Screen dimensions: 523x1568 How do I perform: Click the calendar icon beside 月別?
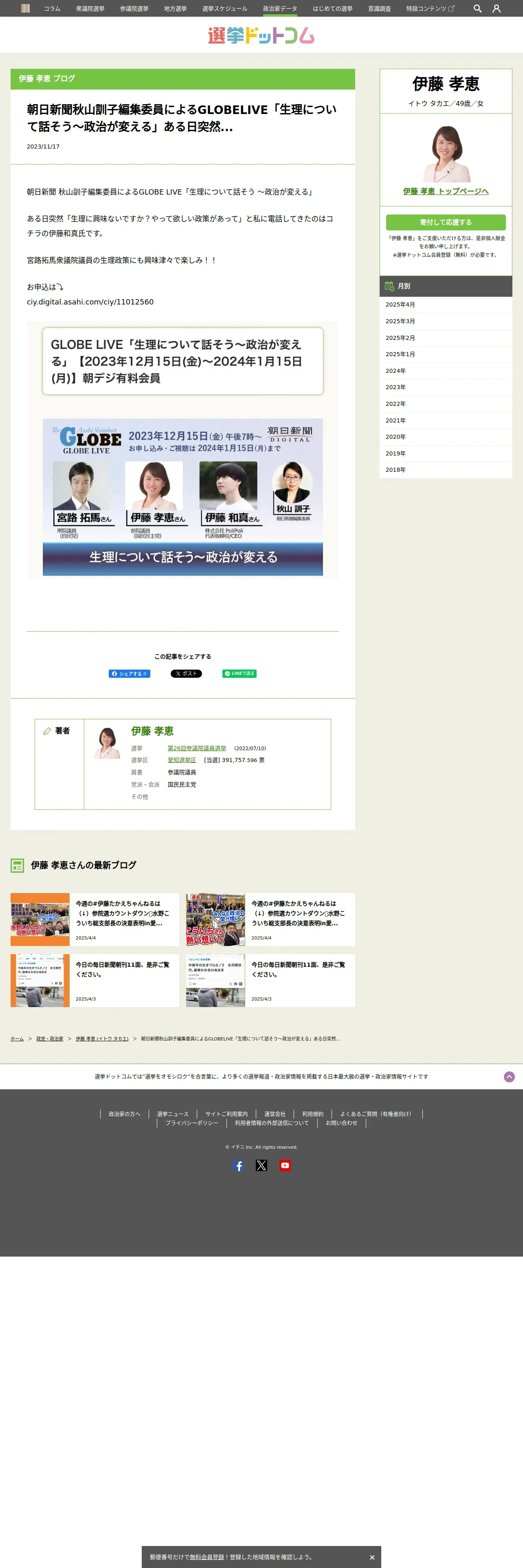tap(390, 285)
